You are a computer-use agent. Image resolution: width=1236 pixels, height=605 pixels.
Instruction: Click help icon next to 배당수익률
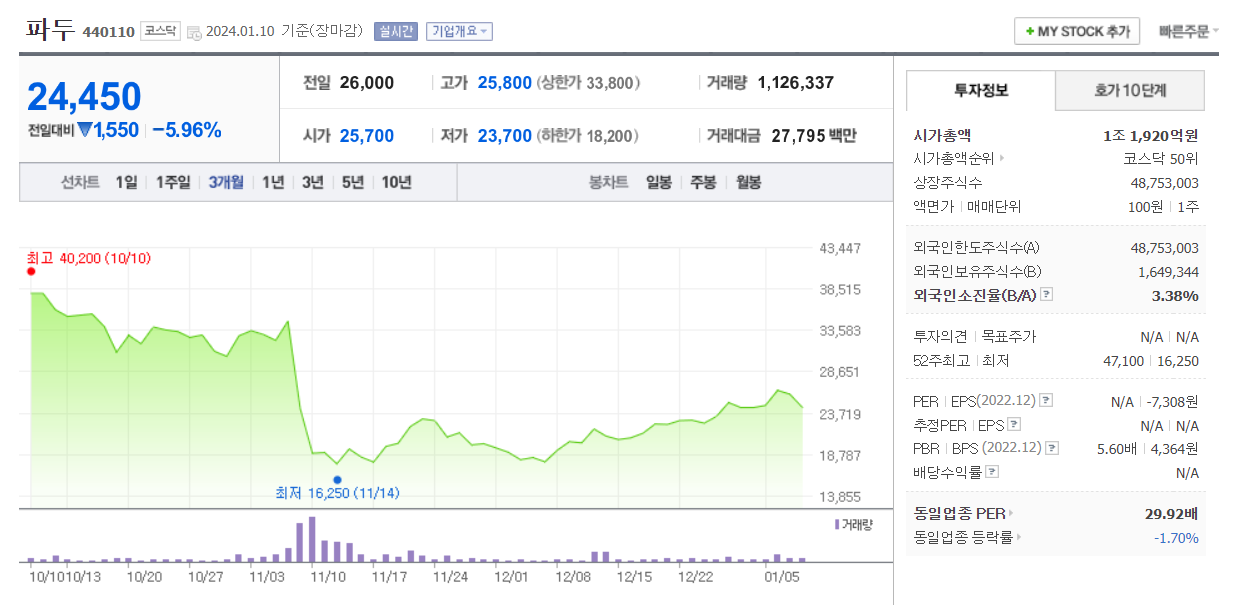coord(992,472)
